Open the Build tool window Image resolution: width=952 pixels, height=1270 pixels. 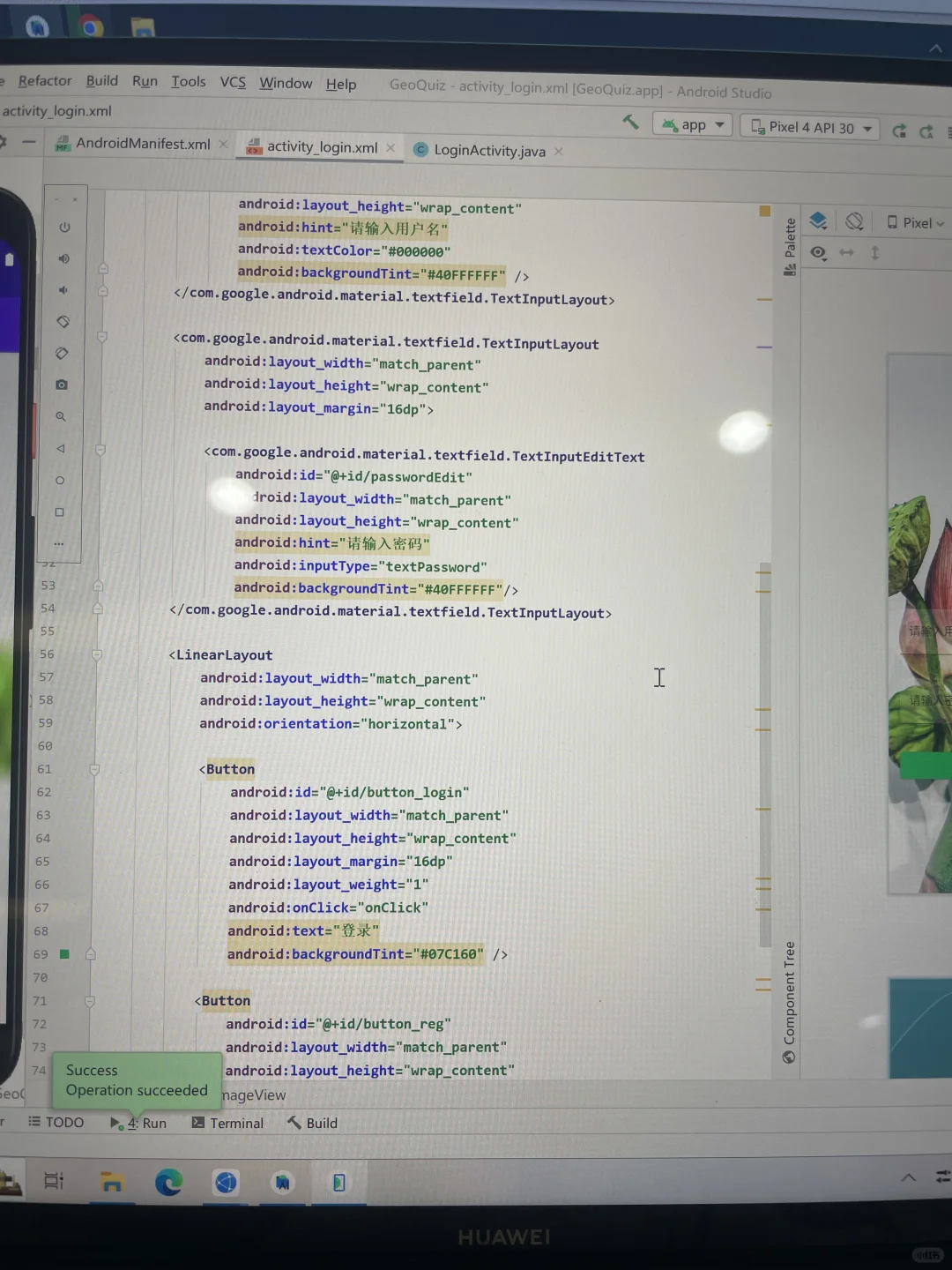312,1123
